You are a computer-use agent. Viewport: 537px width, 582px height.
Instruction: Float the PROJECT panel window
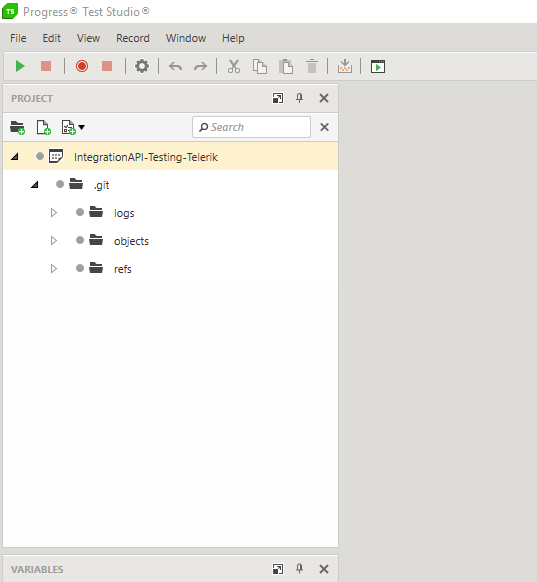point(278,98)
